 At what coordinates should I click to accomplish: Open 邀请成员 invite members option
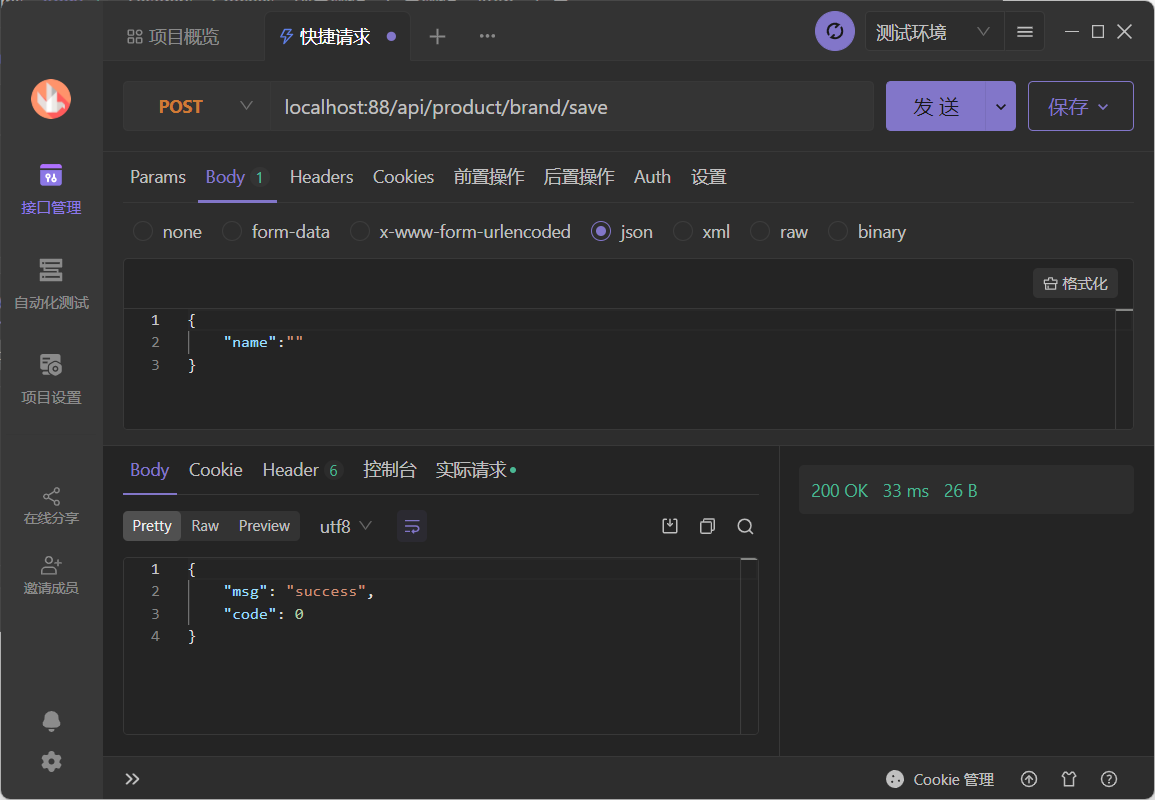click(51, 575)
